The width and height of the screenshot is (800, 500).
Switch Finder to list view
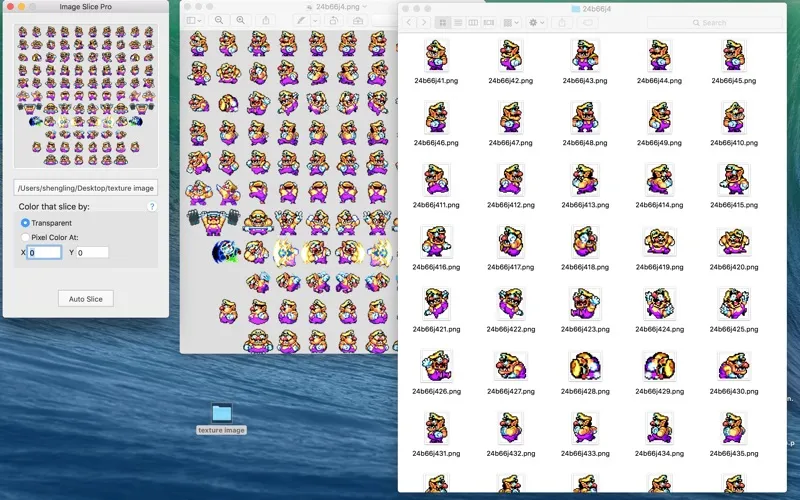(459, 22)
